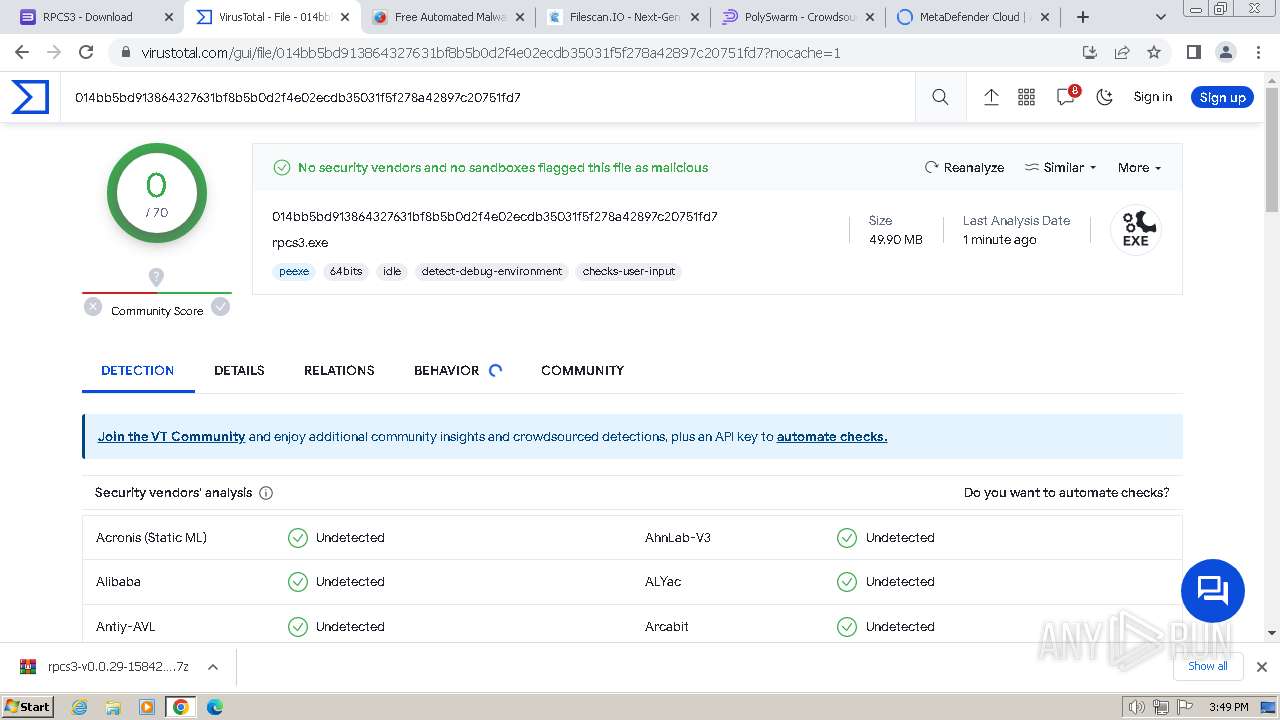The image size is (1280, 720).
Task: Open the More dropdown
Action: [1139, 167]
